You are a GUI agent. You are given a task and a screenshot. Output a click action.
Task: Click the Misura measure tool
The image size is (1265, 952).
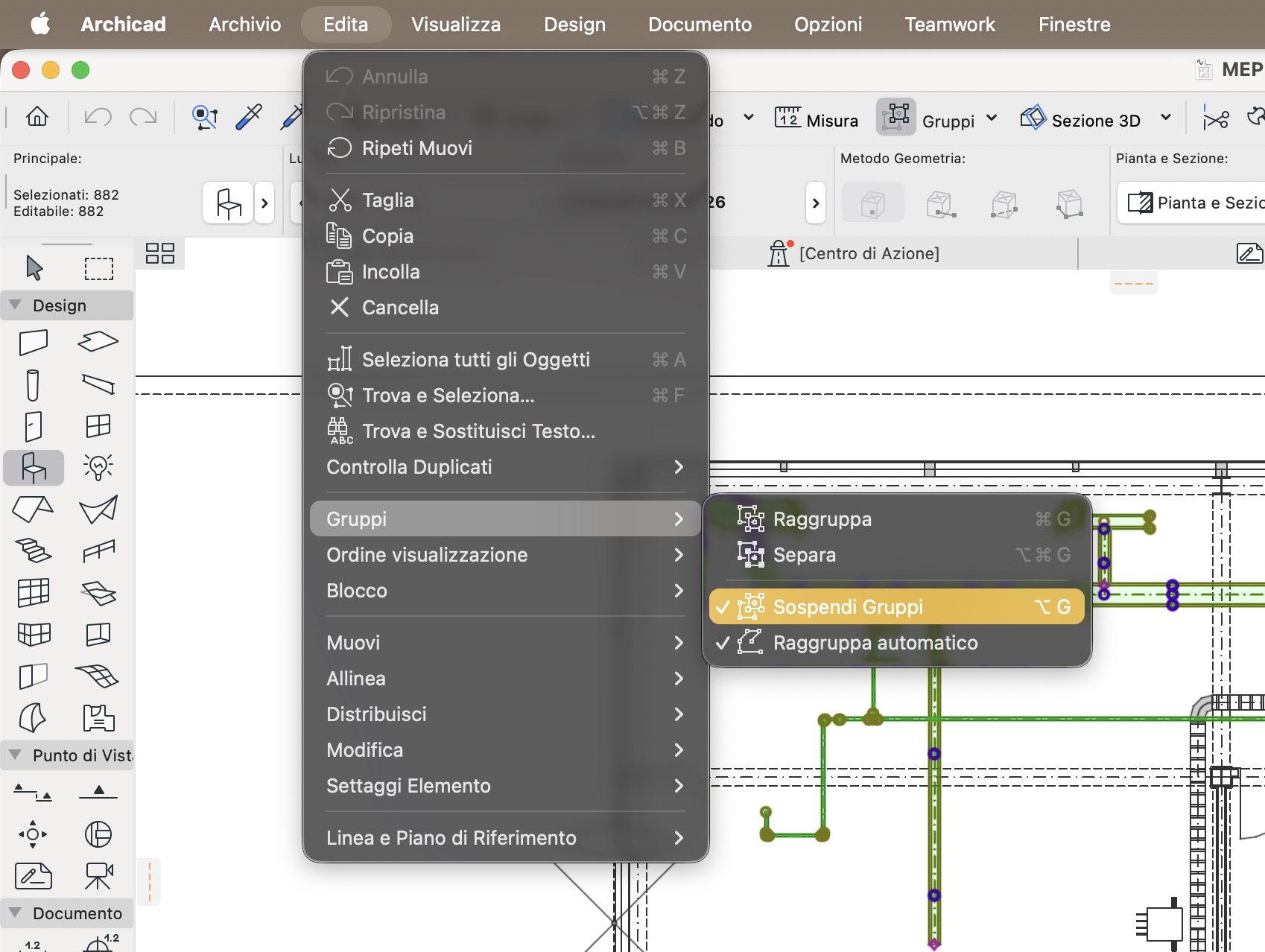tap(817, 119)
